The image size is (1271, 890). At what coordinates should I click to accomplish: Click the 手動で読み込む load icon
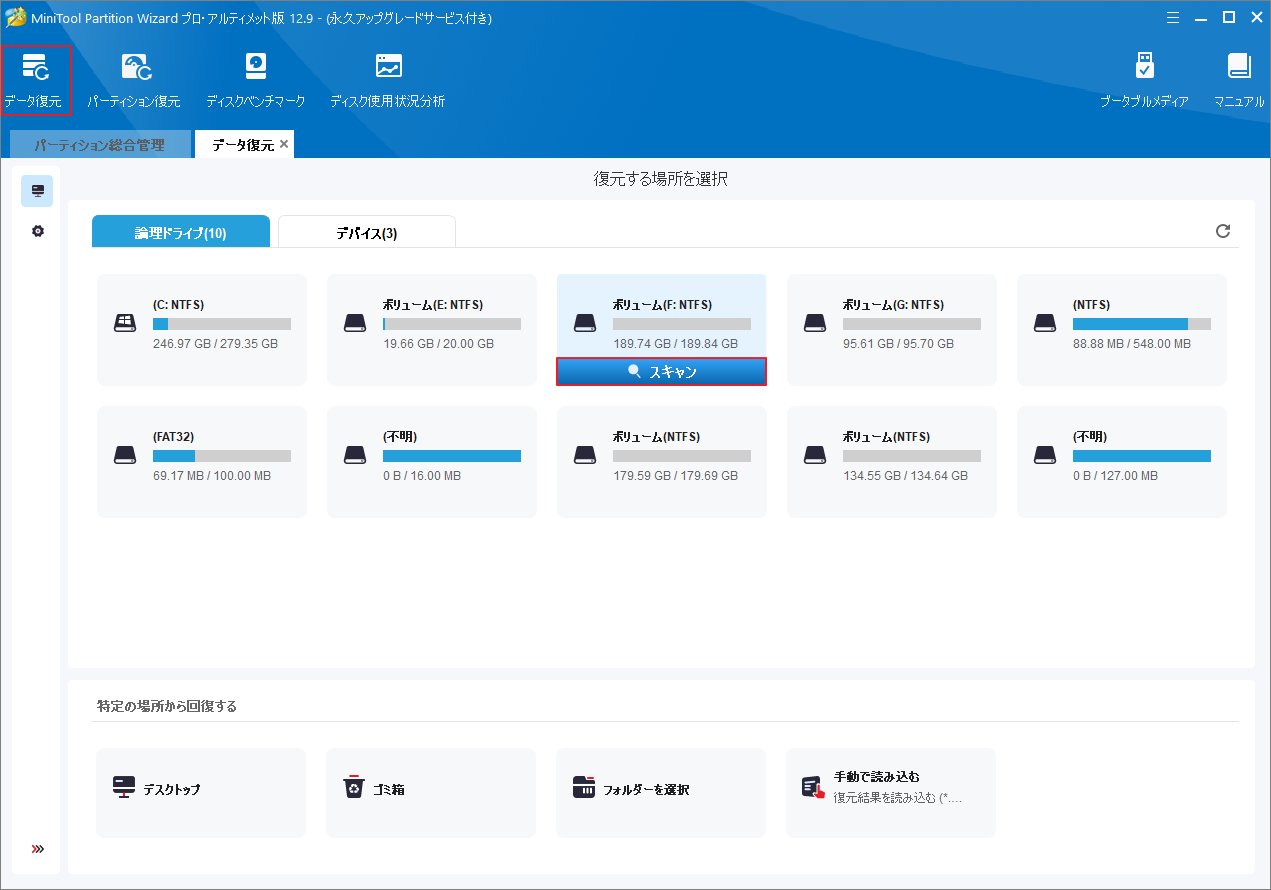point(814,788)
